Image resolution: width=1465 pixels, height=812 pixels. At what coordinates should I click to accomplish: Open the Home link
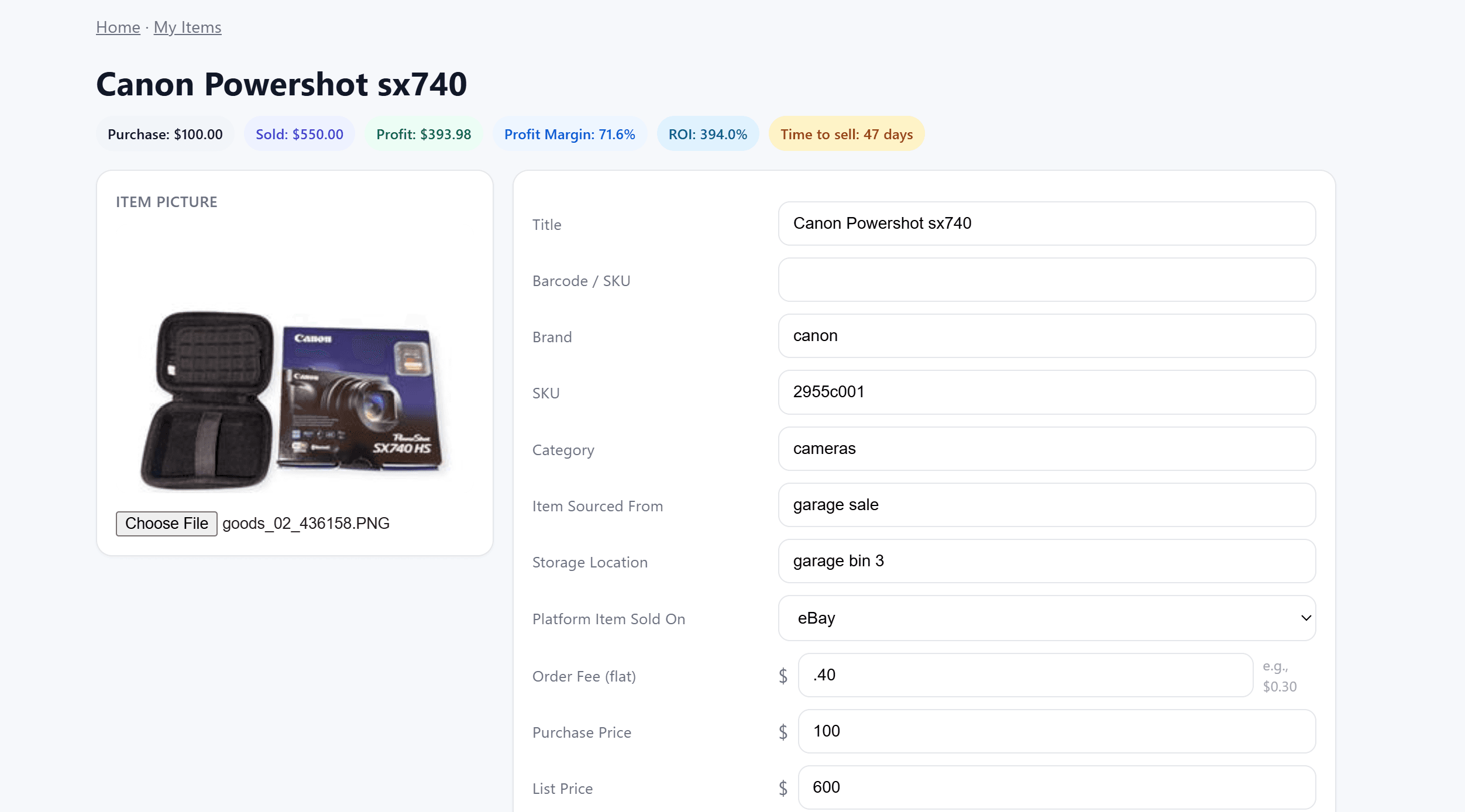(118, 27)
